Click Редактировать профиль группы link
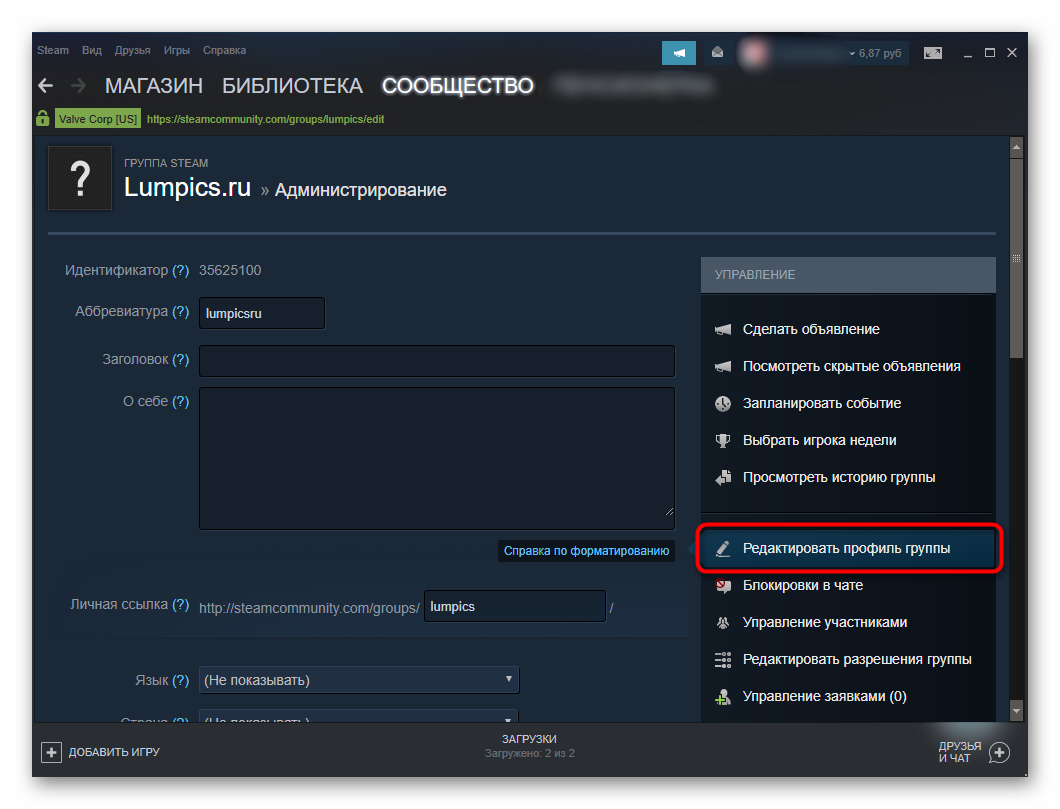Image resolution: width=1060 pixels, height=809 pixels. point(846,548)
